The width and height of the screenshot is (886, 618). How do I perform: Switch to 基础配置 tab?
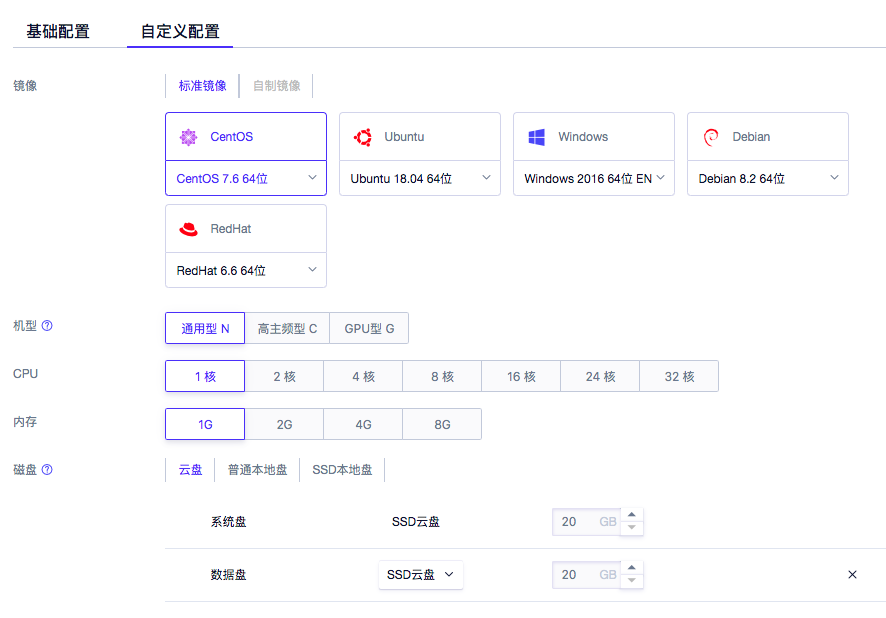point(58,31)
